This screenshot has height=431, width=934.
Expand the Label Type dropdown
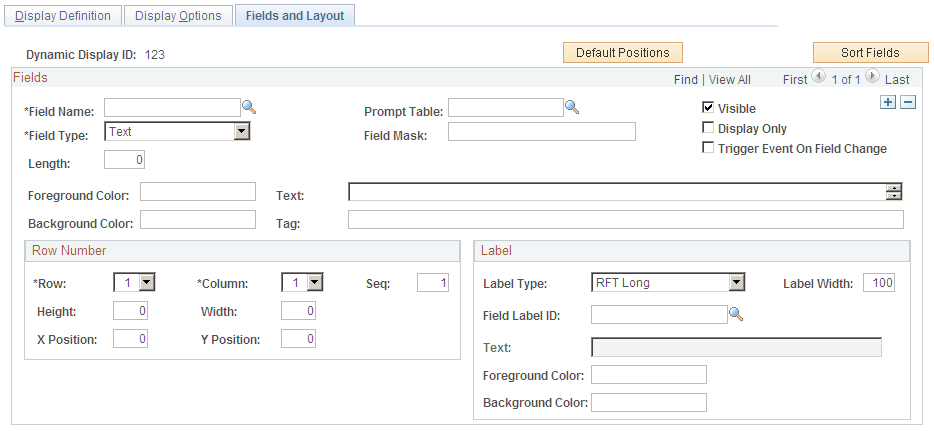coord(737,283)
